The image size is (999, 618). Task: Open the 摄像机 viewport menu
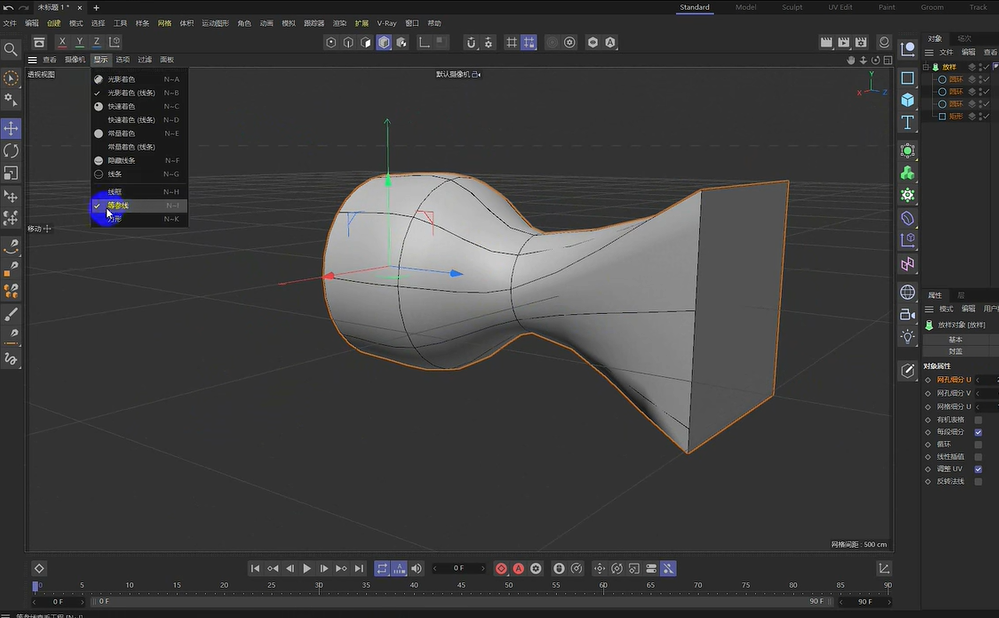[x=75, y=60]
